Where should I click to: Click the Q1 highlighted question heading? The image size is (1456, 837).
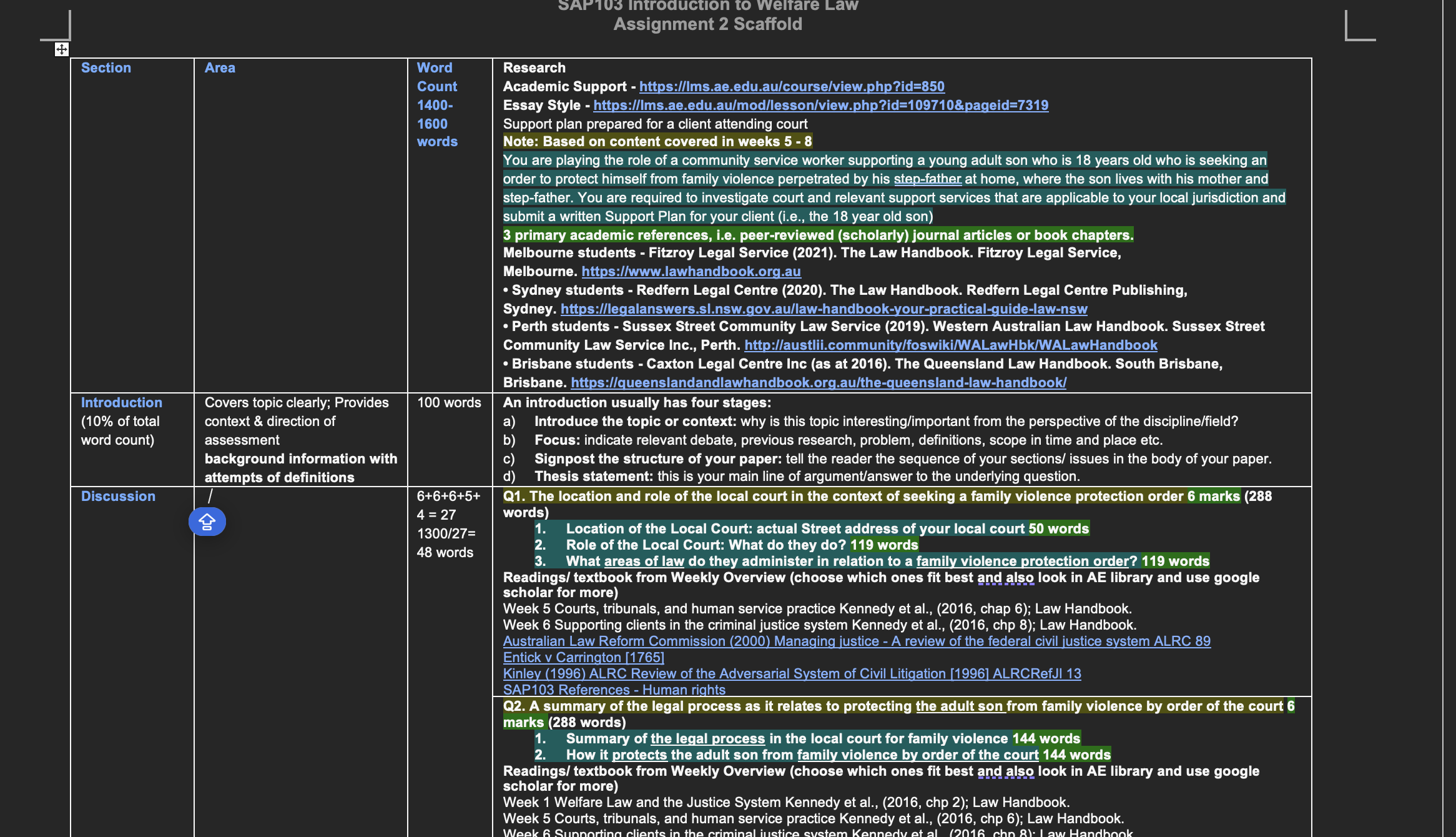pyautogui.click(x=843, y=497)
